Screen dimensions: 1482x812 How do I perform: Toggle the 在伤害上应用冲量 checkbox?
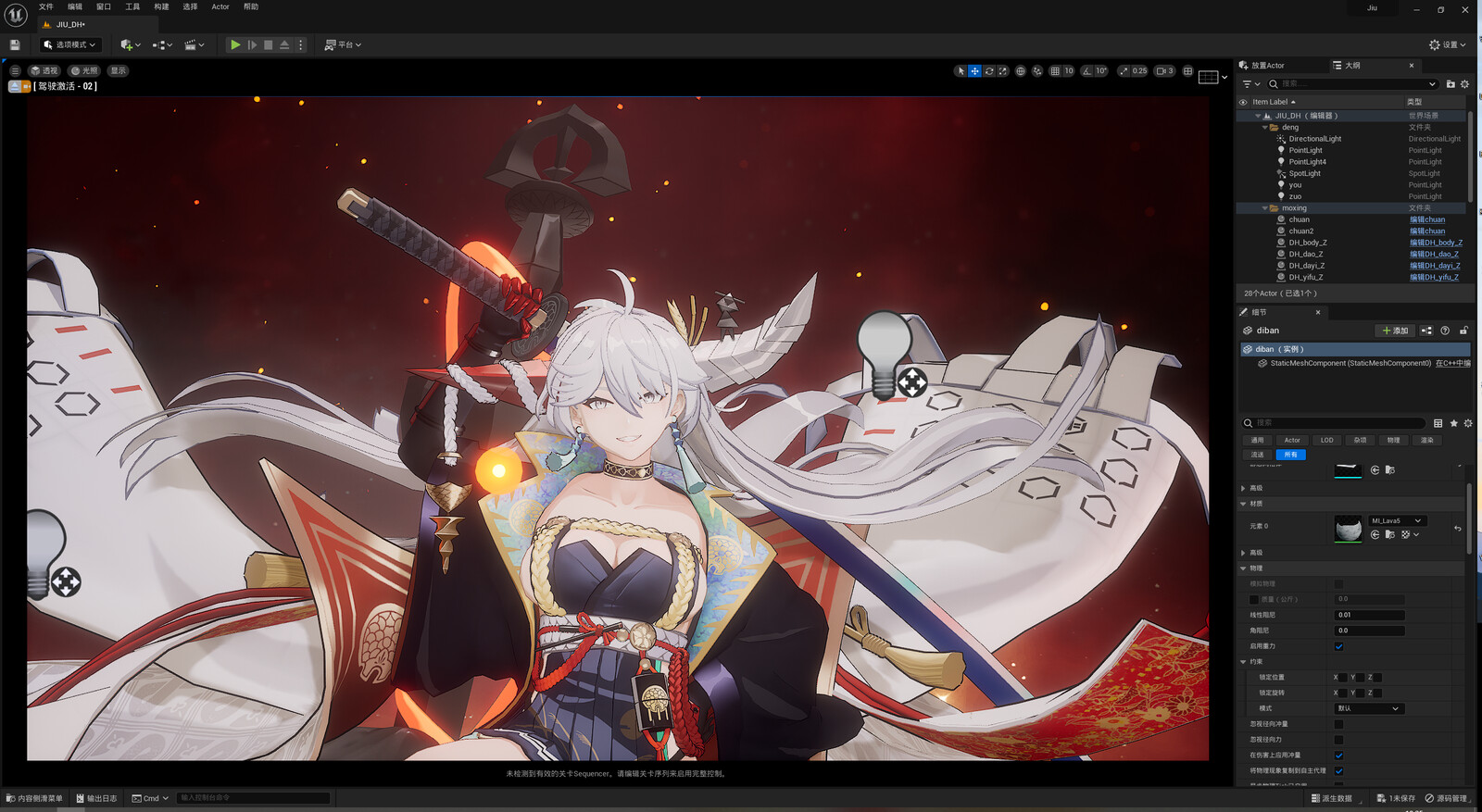click(x=1338, y=756)
